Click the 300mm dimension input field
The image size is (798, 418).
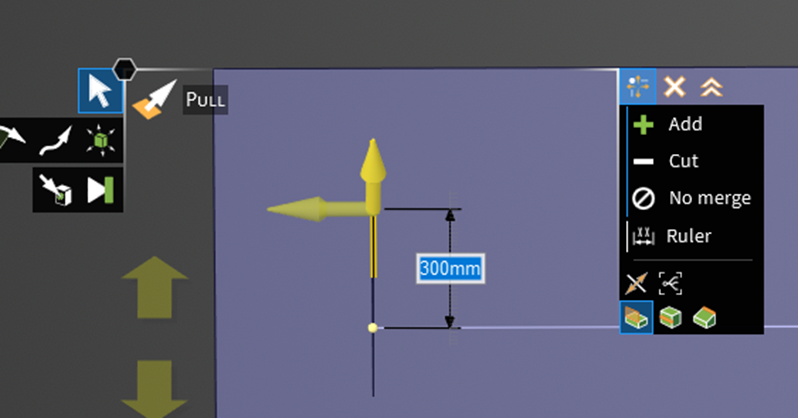pos(450,268)
